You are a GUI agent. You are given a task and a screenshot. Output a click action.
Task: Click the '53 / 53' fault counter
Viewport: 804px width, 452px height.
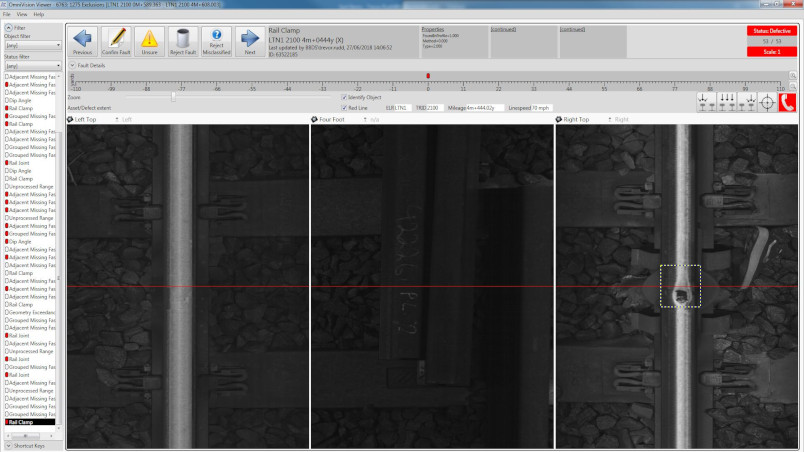coord(772,41)
